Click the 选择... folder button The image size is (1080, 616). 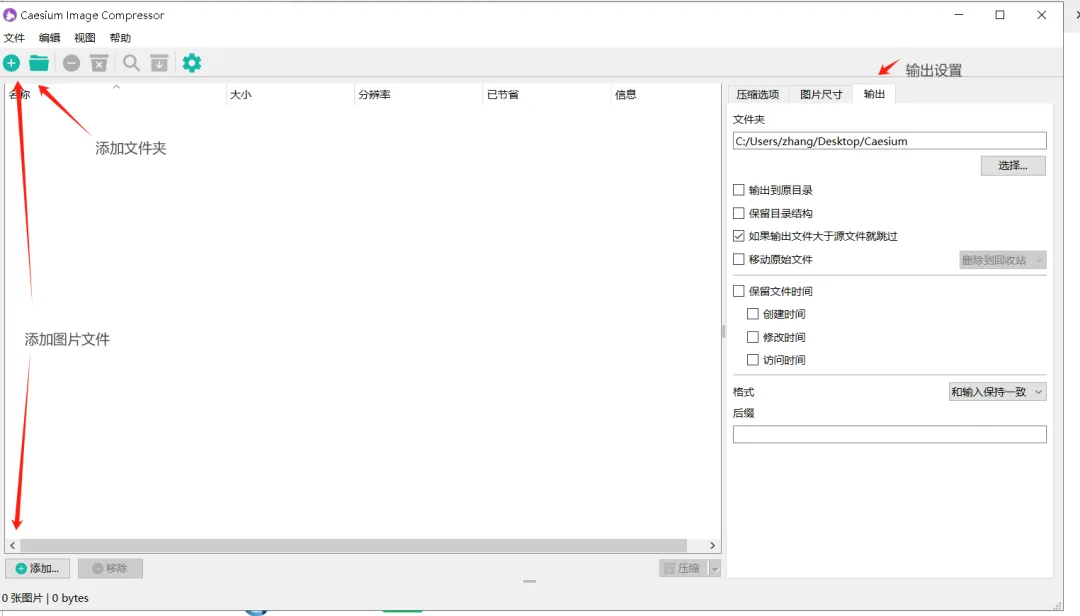1013,165
